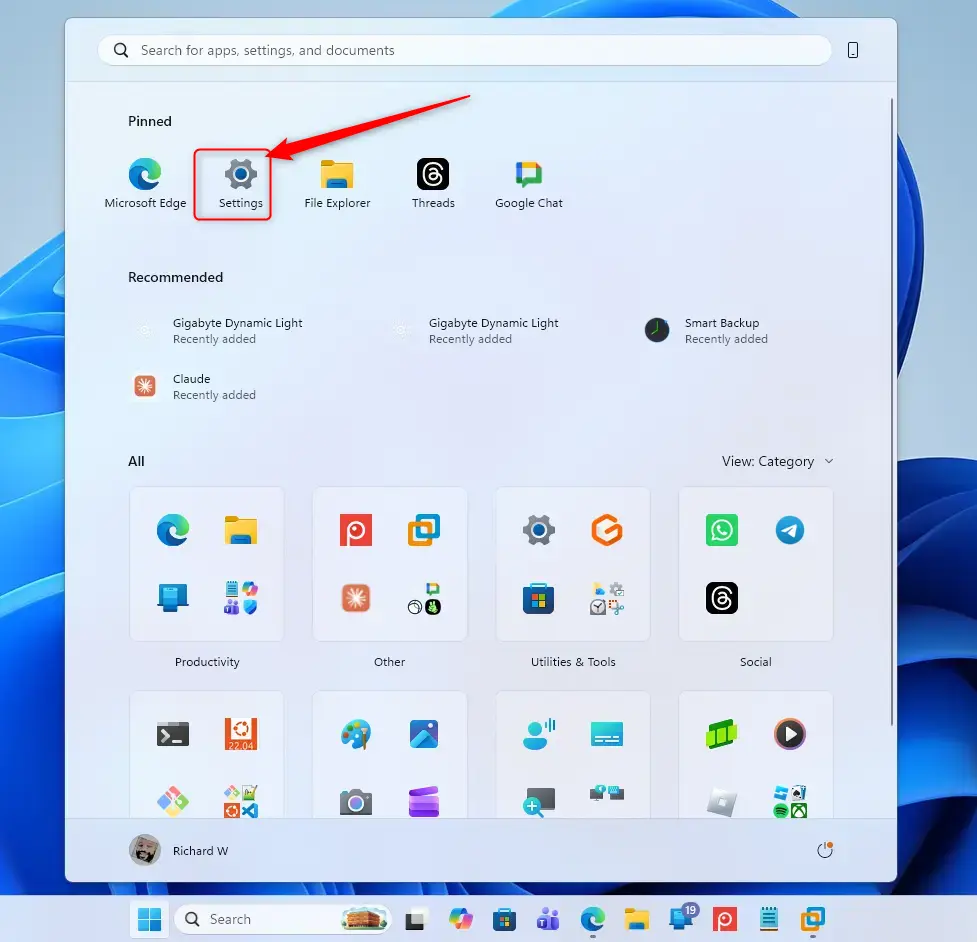Launch Google Chat from Pinned
977x942 pixels.
[x=528, y=184]
